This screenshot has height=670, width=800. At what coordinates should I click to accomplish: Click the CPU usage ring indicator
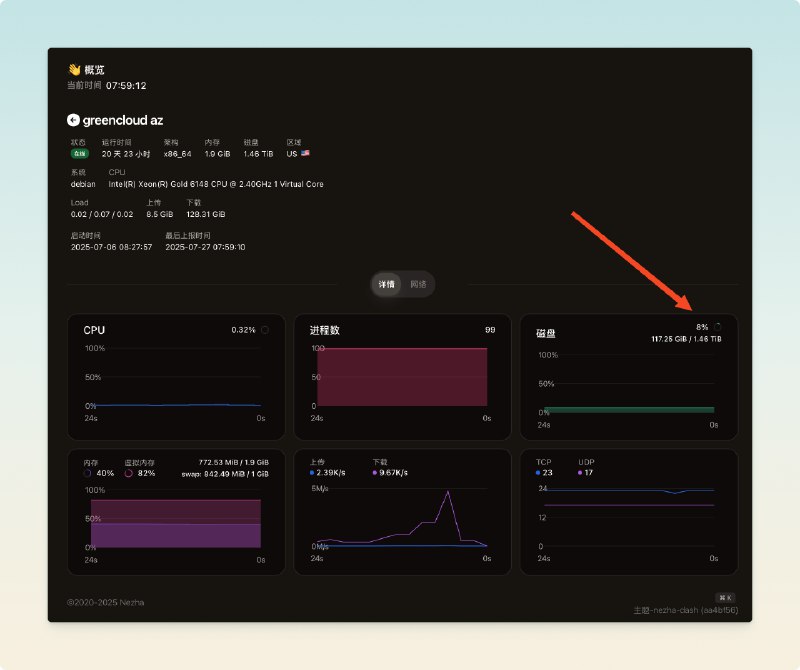point(265,329)
